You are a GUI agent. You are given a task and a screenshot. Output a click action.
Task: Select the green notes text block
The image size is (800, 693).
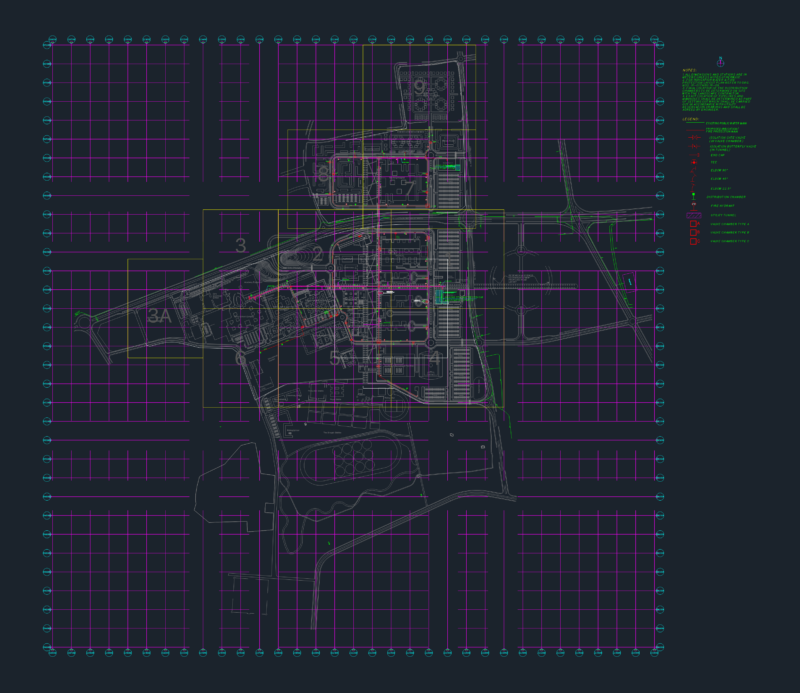click(716, 92)
